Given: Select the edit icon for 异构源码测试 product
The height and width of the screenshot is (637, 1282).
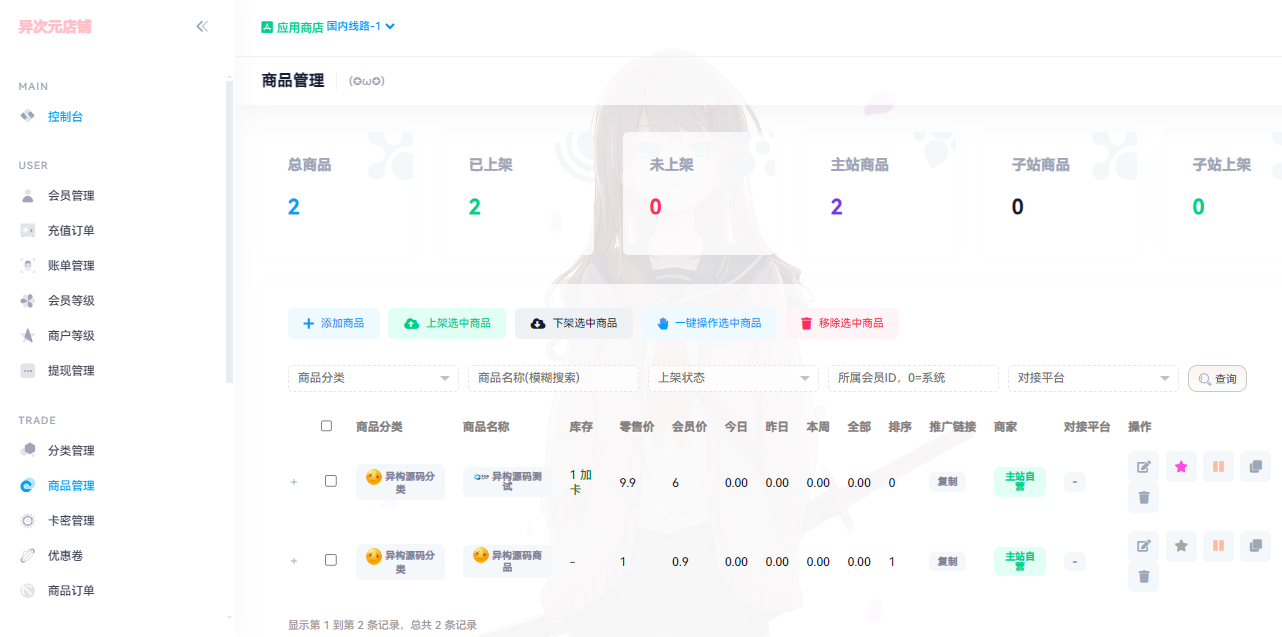Looking at the screenshot, I should pos(1143,466).
